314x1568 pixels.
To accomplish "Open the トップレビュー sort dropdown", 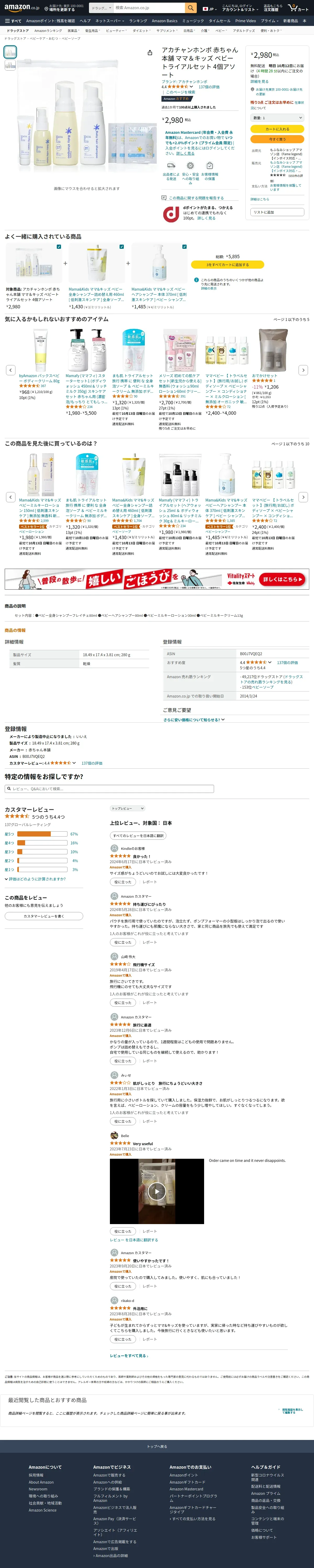I will coord(127,808).
